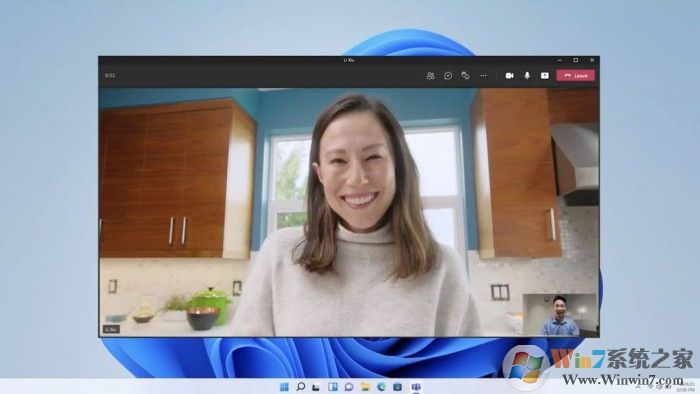The width and height of the screenshot is (700, 394).
Task: Share screen using the share content icon
Action: tap(545, 76)
